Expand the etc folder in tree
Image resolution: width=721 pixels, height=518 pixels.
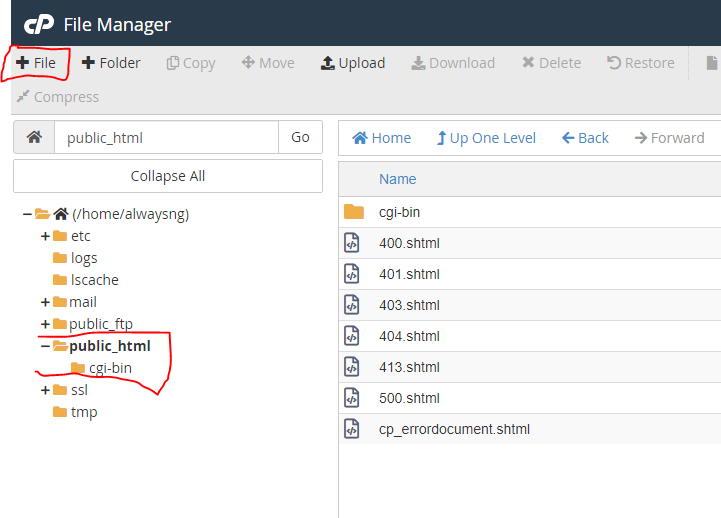45,236
